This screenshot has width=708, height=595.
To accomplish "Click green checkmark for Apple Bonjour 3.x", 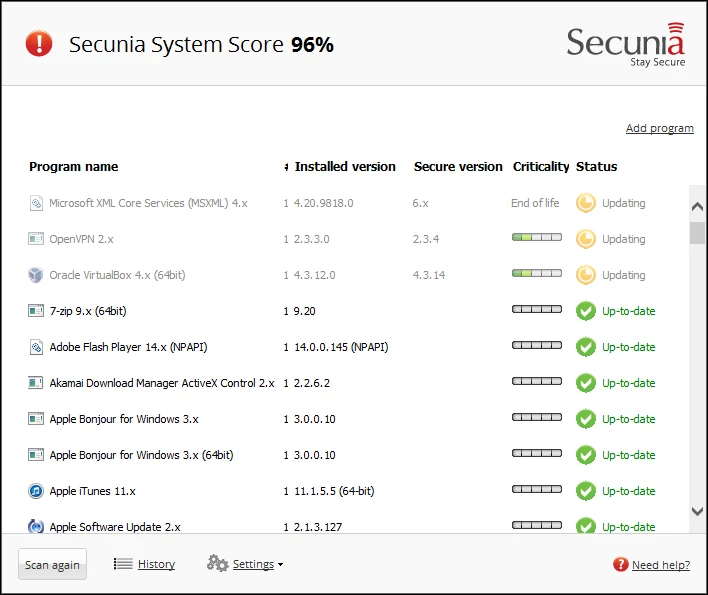I will [x=586, y=419].
